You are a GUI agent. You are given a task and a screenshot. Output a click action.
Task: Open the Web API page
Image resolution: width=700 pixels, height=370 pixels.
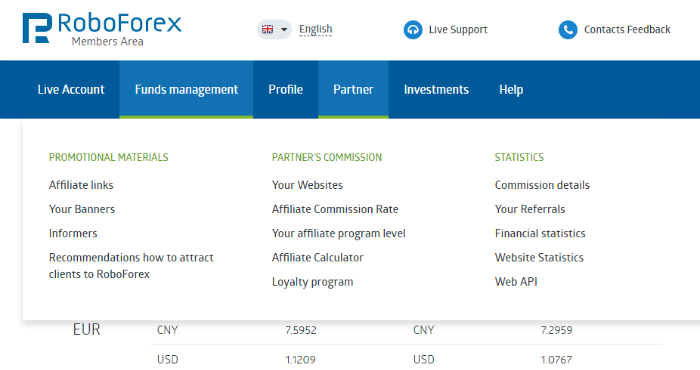pyautogui.click(x=516, y=282)
